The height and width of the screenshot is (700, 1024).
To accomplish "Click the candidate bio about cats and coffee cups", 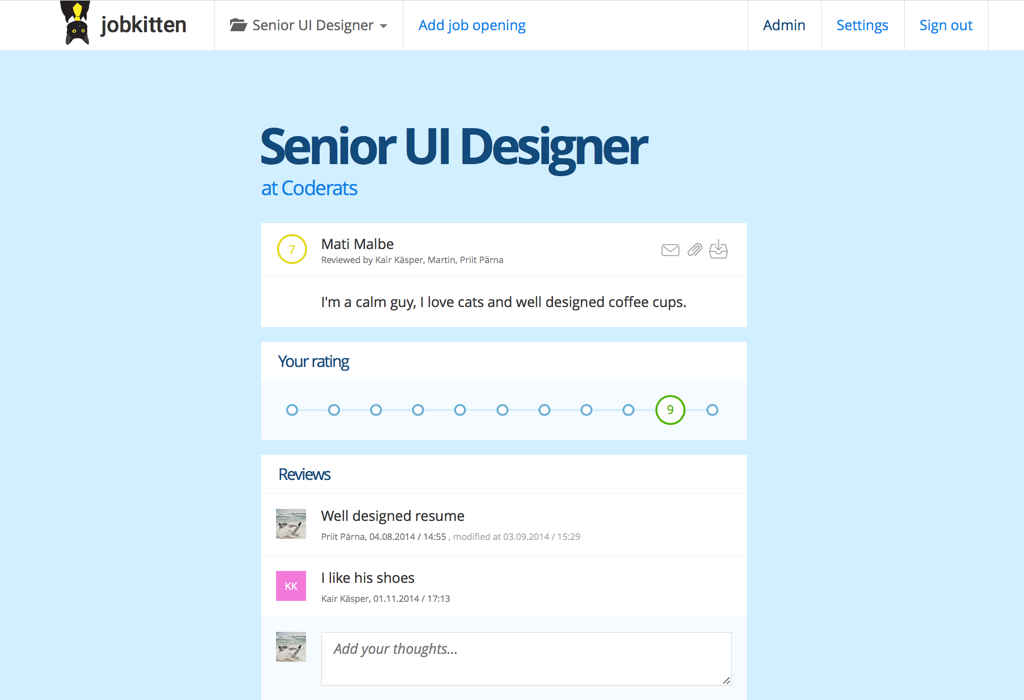I will [504, 302].
